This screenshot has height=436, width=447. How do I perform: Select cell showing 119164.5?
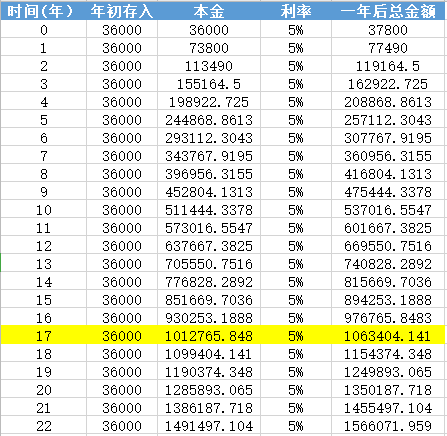click(388, 66)
